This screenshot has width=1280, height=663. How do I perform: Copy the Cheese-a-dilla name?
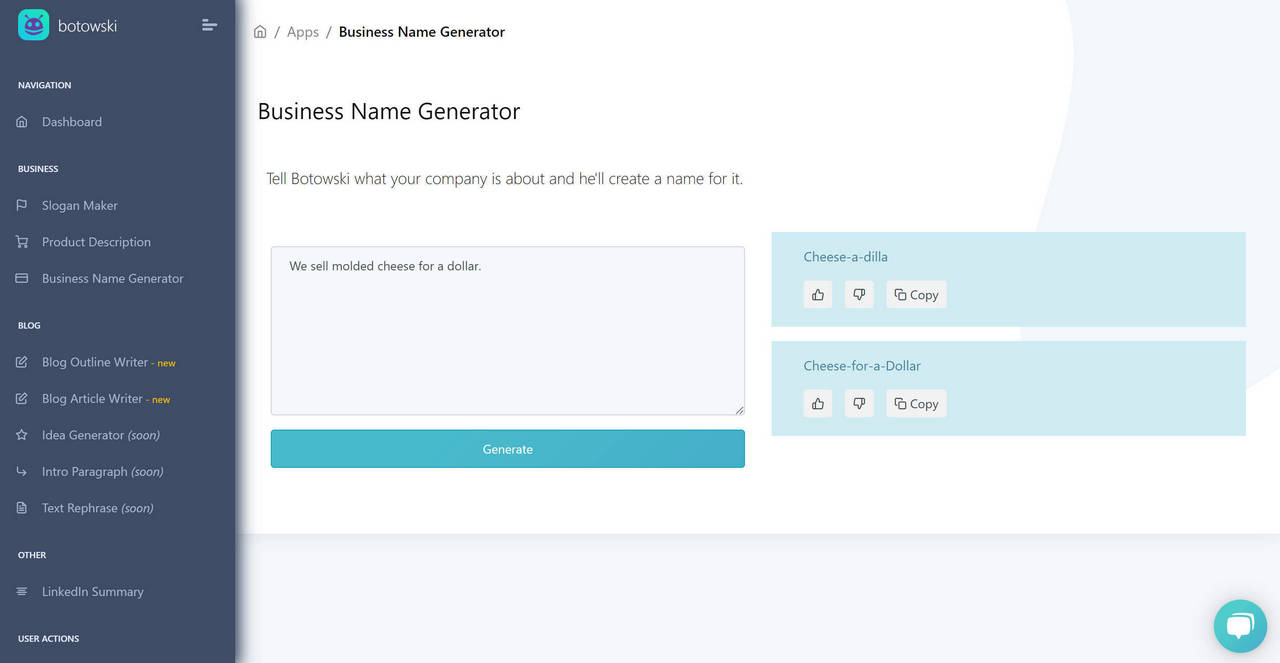(x=916, y=295)
